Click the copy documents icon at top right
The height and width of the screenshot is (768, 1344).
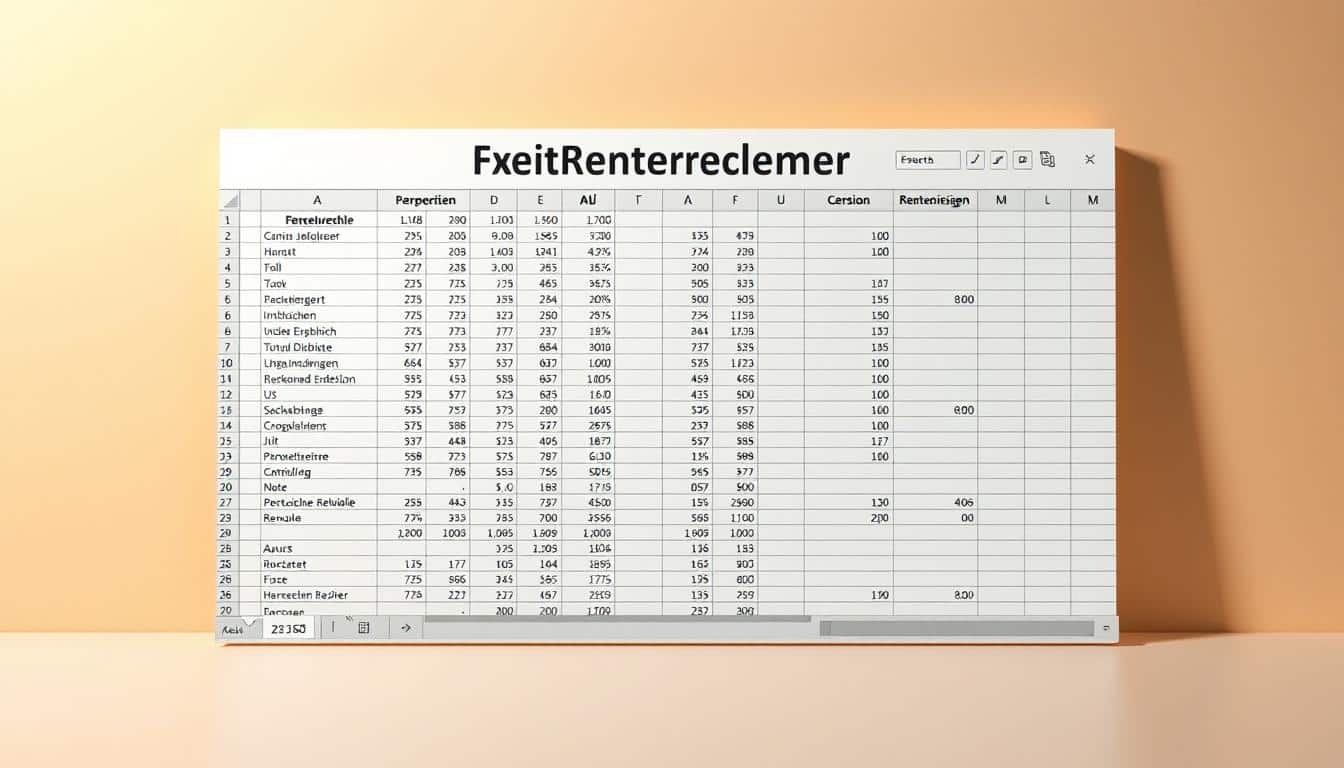[1047, 159]
